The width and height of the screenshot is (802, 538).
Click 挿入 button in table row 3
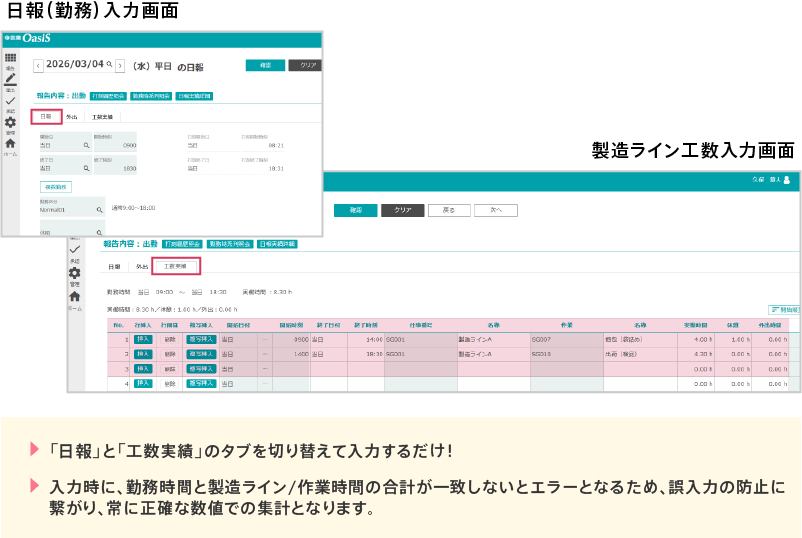point(143,369)
